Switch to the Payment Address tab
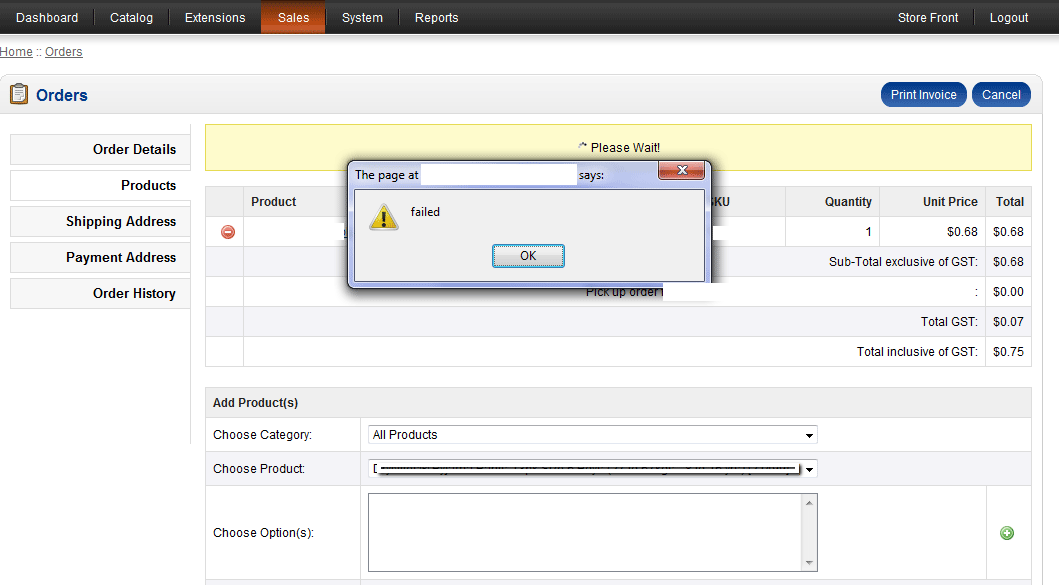Image resolution: width=1059 pixels, height=585 pixels. pos(100,257)
